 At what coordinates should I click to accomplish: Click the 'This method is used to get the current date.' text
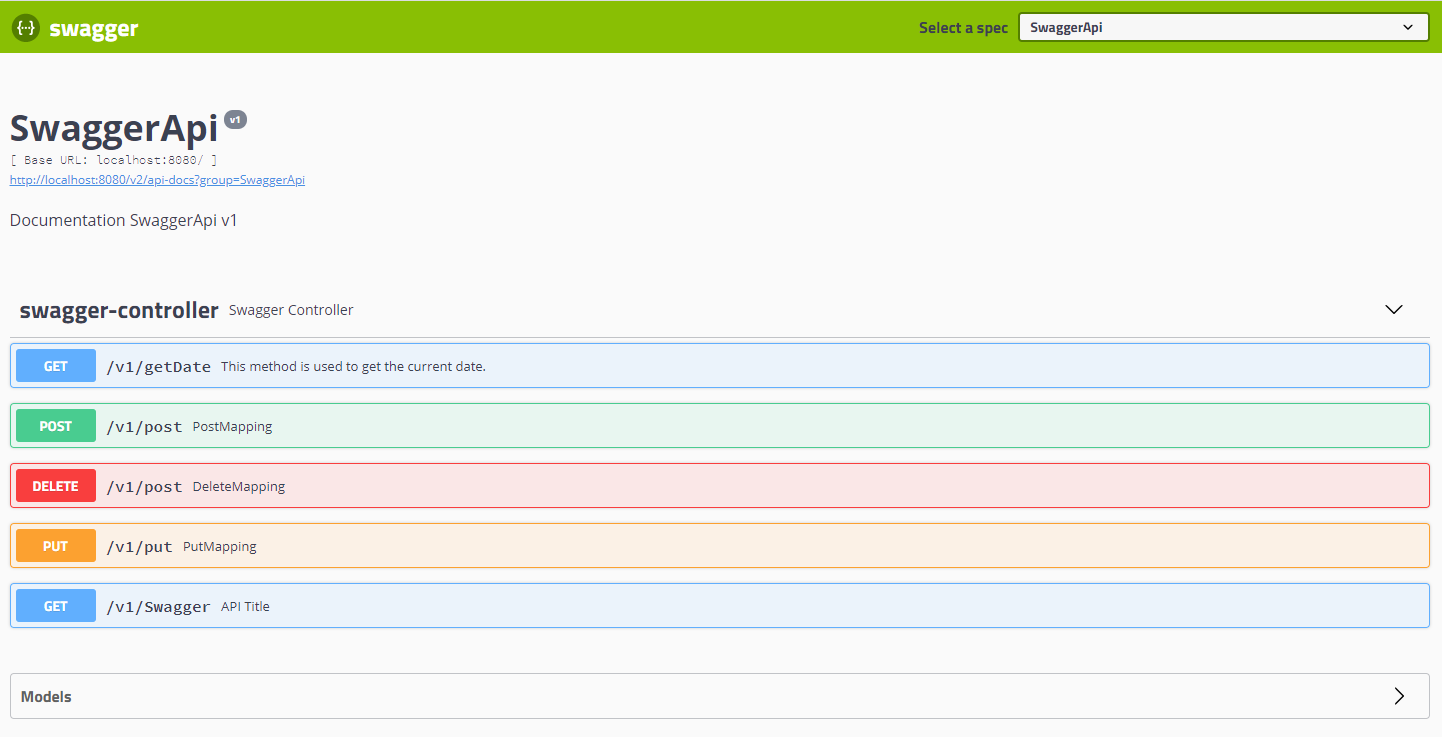[x=353, y=367]
